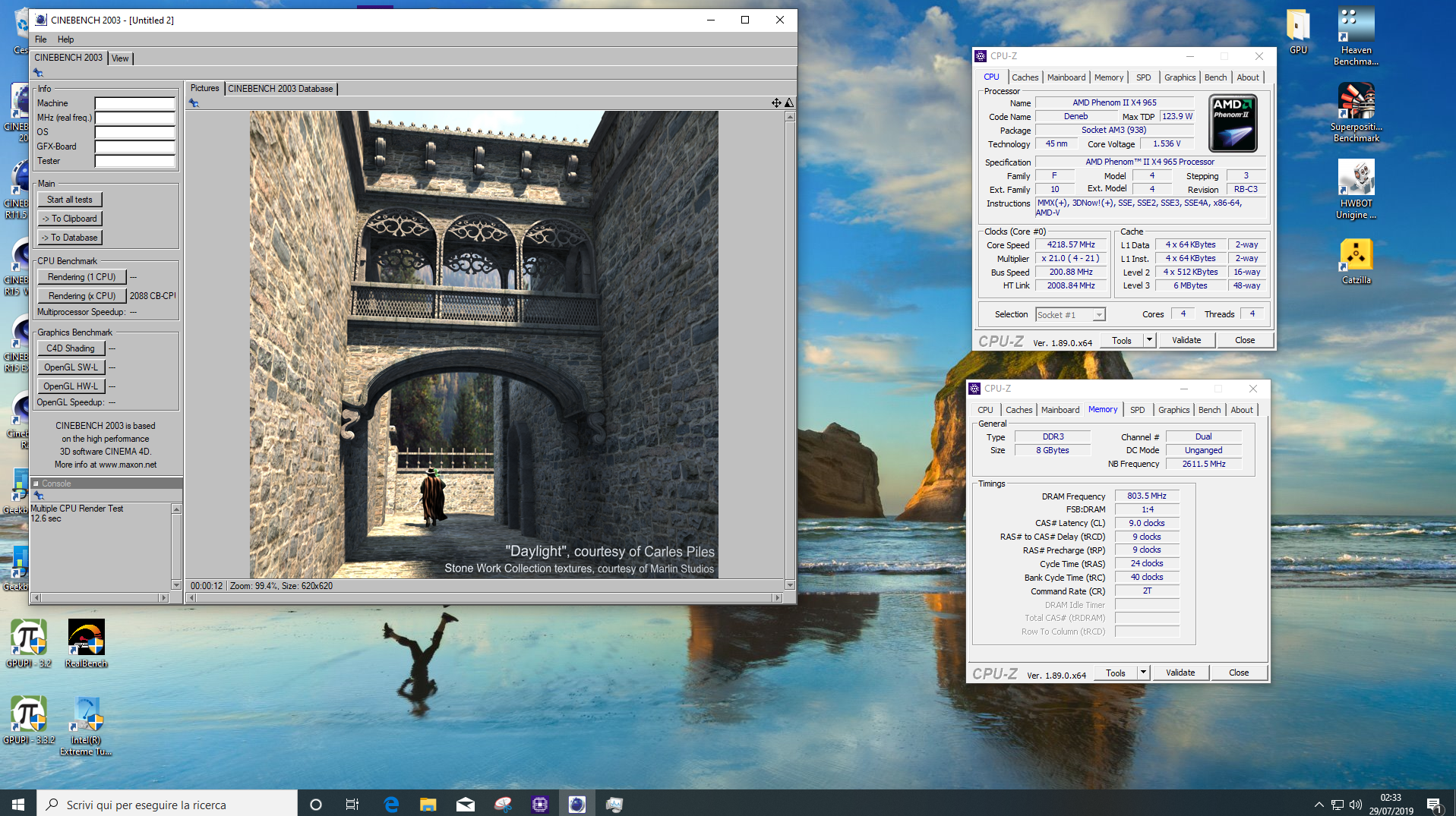Click the pin icon in Console panel
This screenshot has height=816, width=1456.
(39, 496)
